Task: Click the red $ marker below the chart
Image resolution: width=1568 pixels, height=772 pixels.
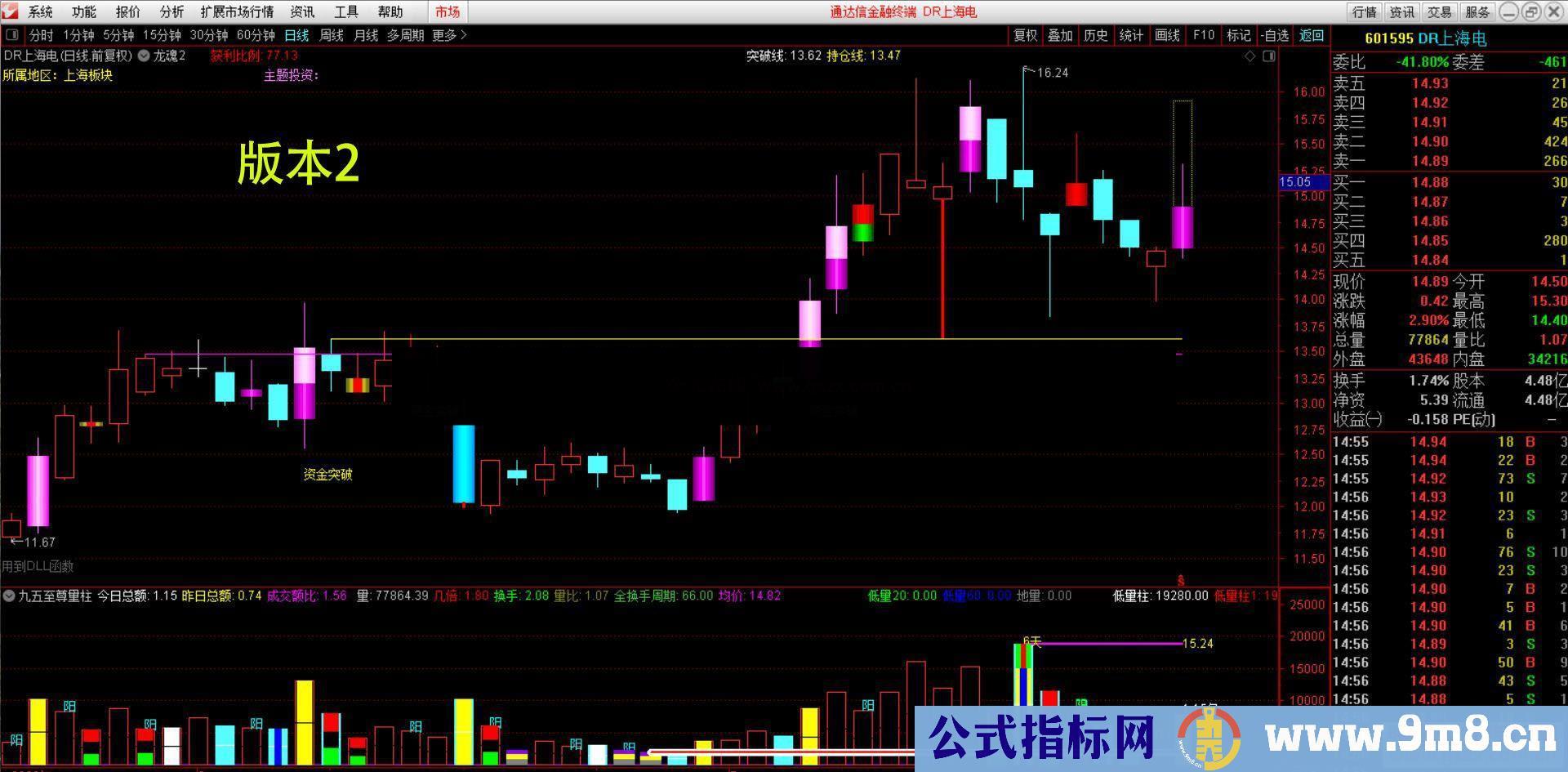Action: [x=1181, y=580]
